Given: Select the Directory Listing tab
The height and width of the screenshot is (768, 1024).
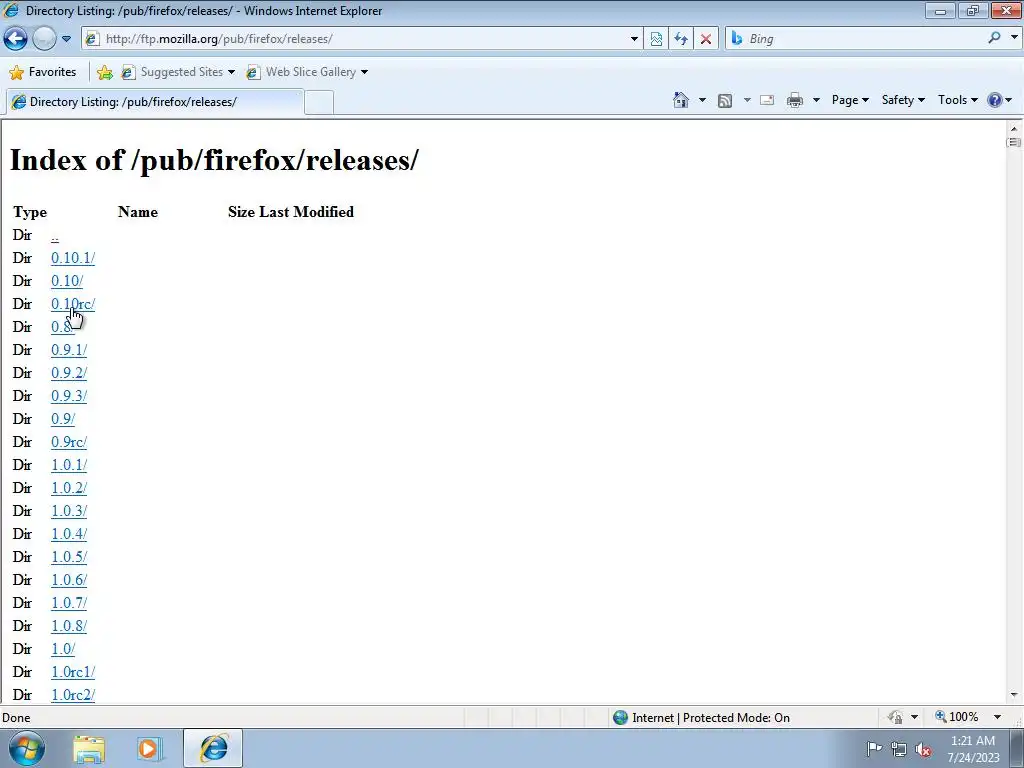Looking at the screenshot, I should (154, 102).
